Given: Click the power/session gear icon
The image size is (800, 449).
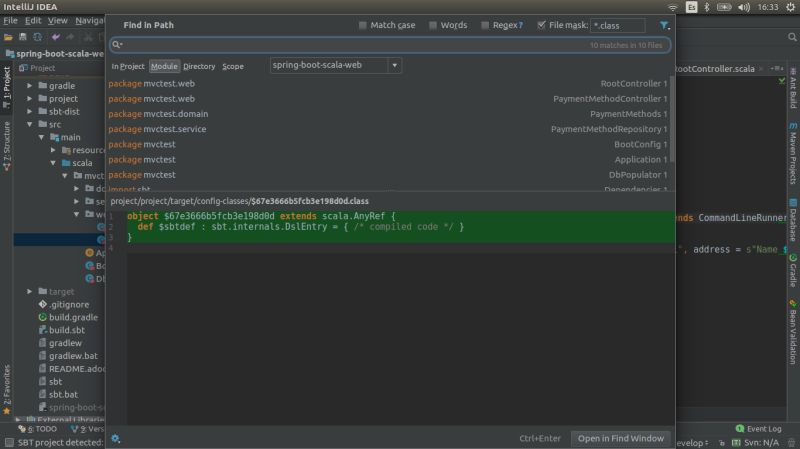Looking at the screenshot, I should pyautogui.click(x=790, y=7).
